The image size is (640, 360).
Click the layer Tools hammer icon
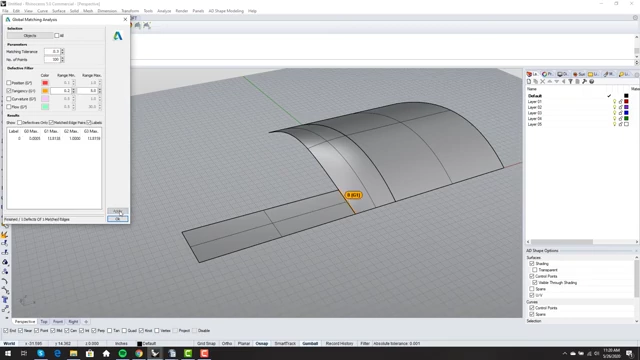584,82
